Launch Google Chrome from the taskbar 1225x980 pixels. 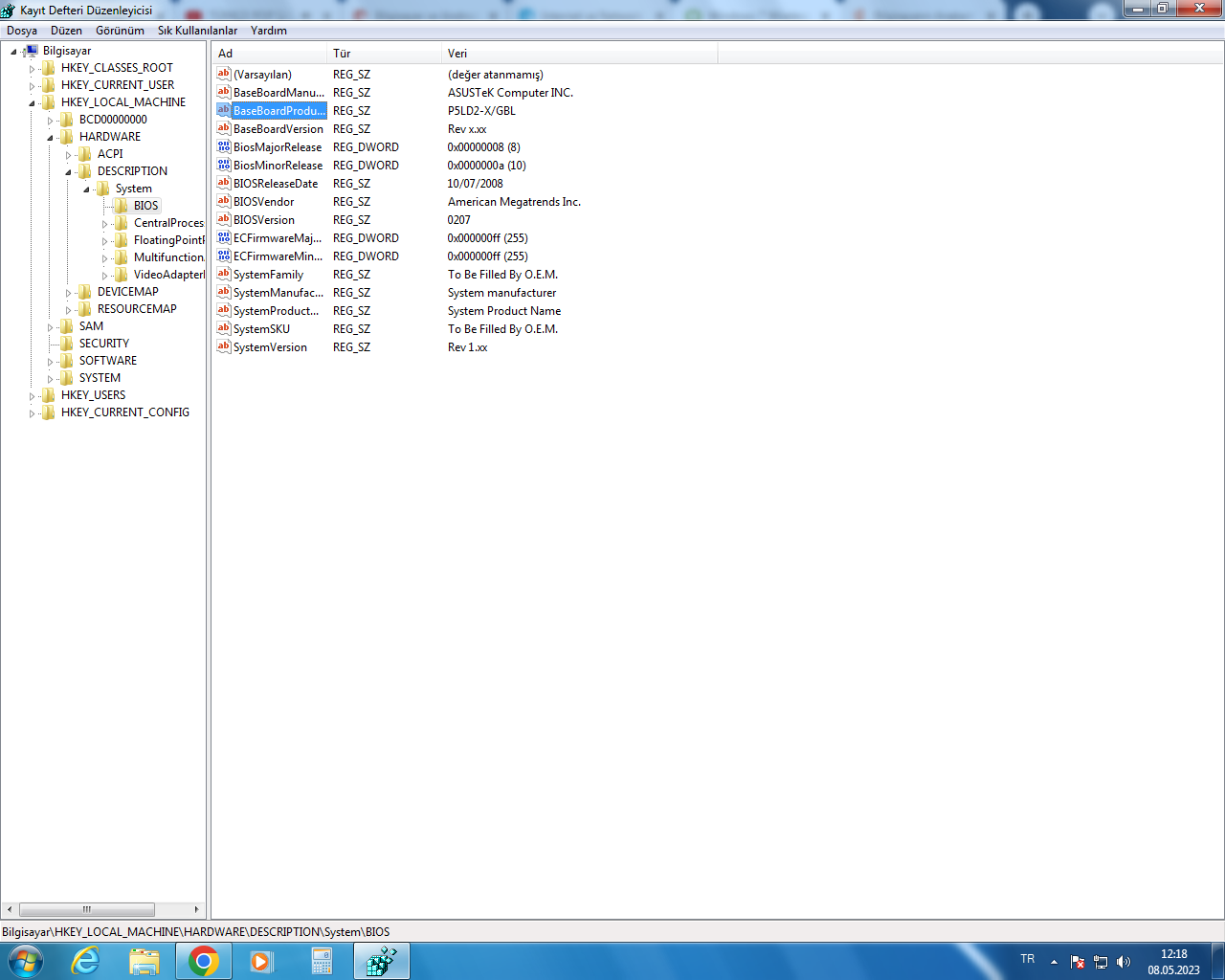coord(204,961)
